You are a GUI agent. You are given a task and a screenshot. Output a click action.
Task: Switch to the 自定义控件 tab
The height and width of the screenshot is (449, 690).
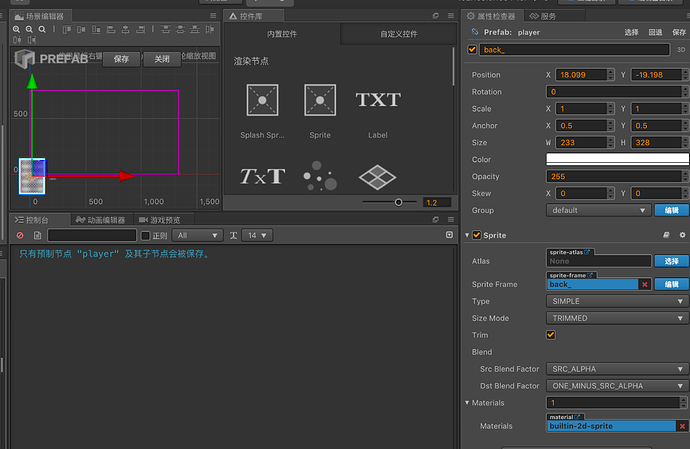pos(399,34)
